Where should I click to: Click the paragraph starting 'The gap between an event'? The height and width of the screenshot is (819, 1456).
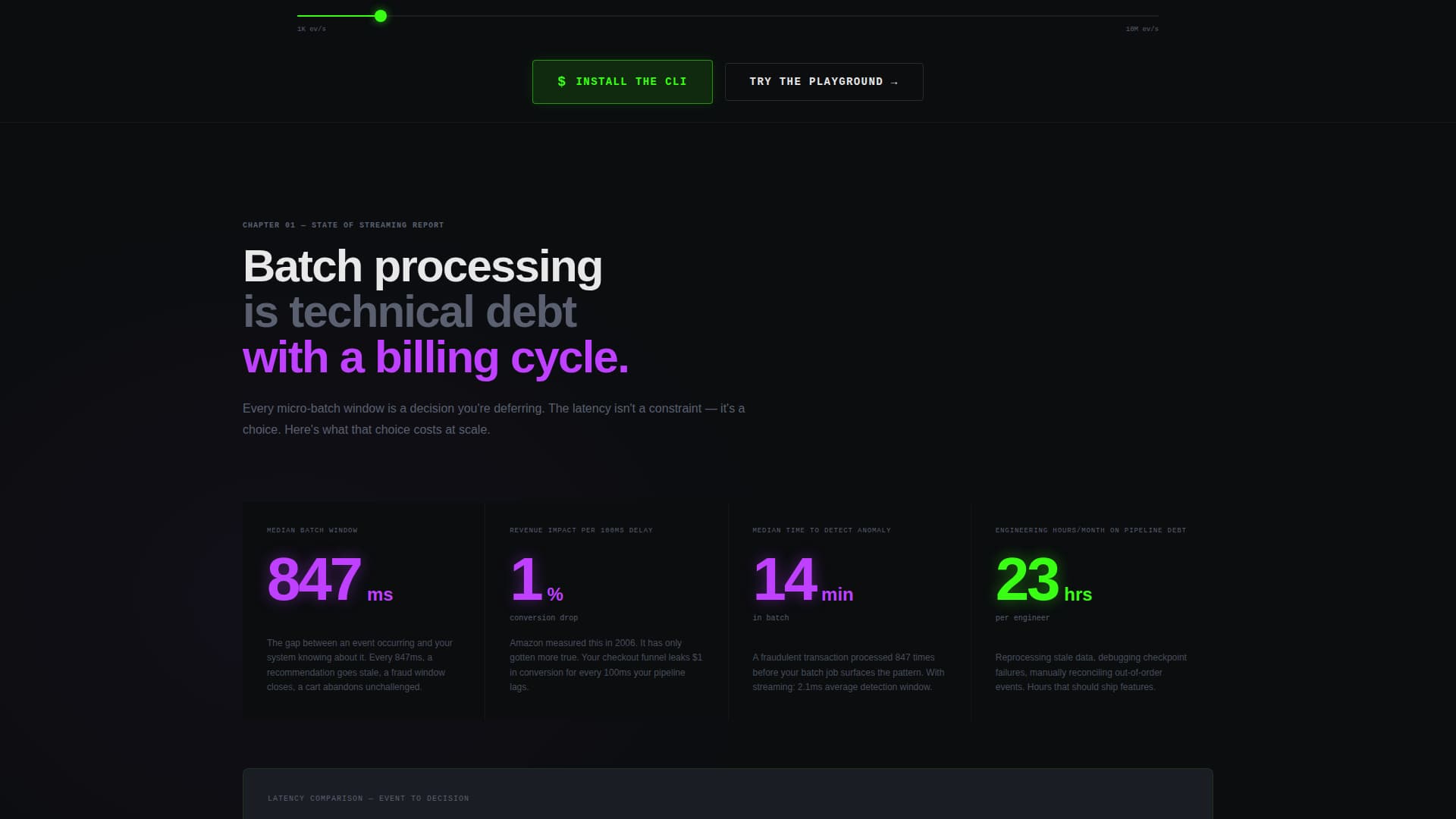[x=359, y=665]
